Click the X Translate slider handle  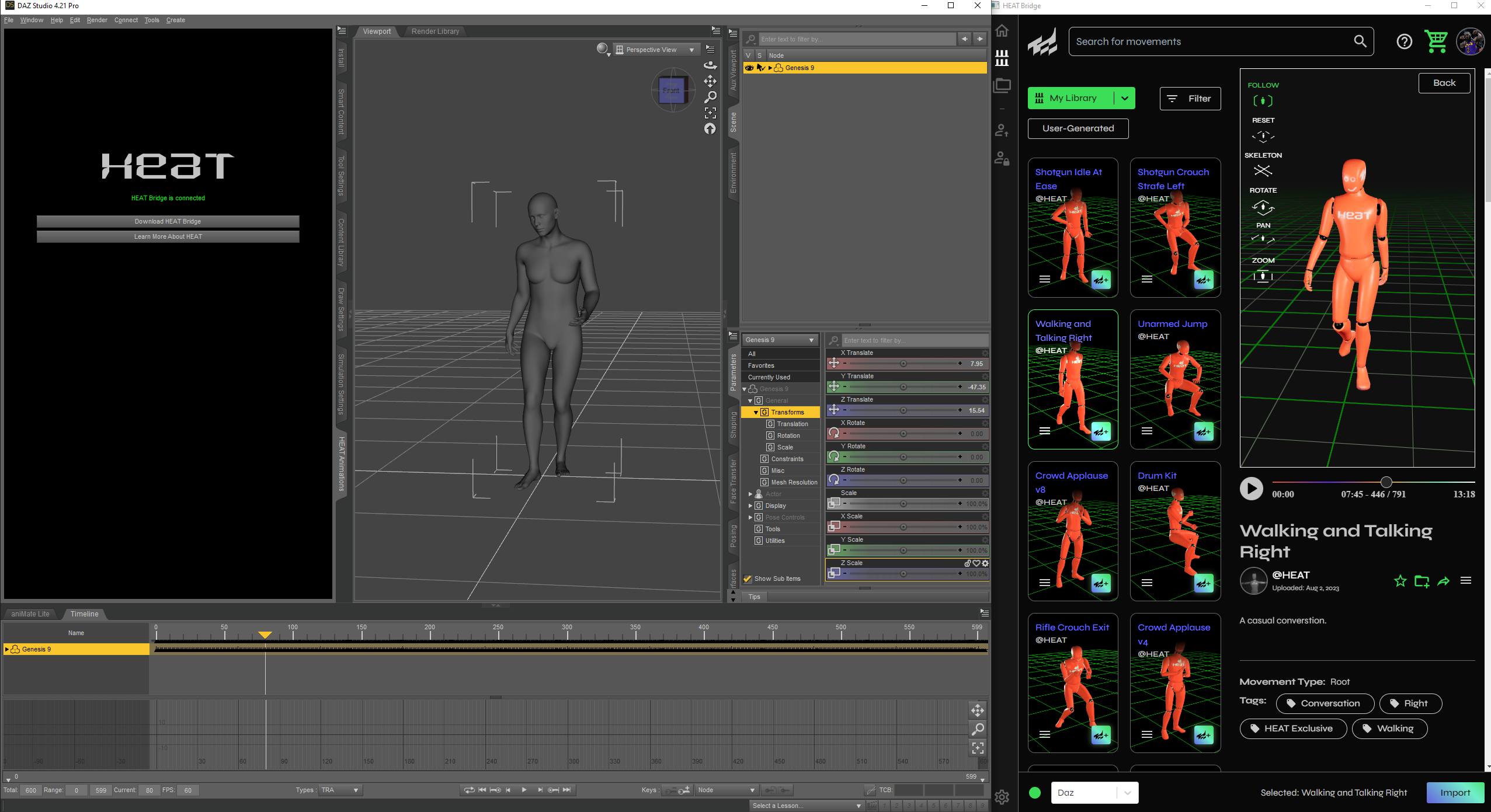[903, 364]
